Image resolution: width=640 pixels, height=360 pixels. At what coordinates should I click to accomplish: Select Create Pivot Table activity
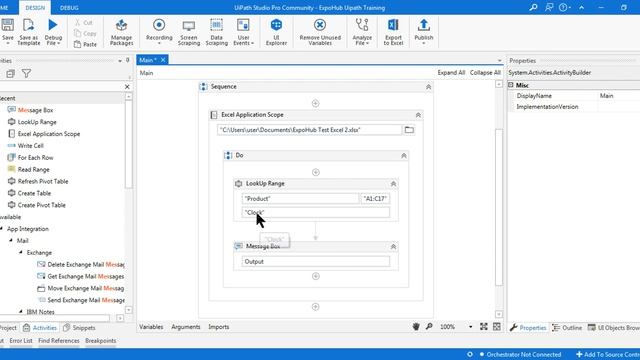point(41,205)
